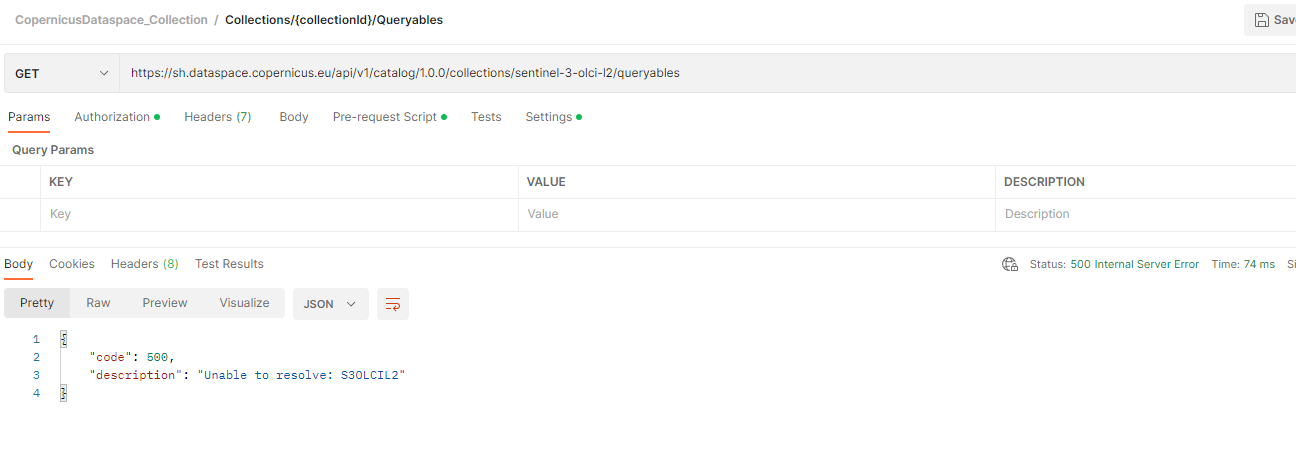Click the globe network icon
The image size is (1296, 458).
click(1009, 264)
